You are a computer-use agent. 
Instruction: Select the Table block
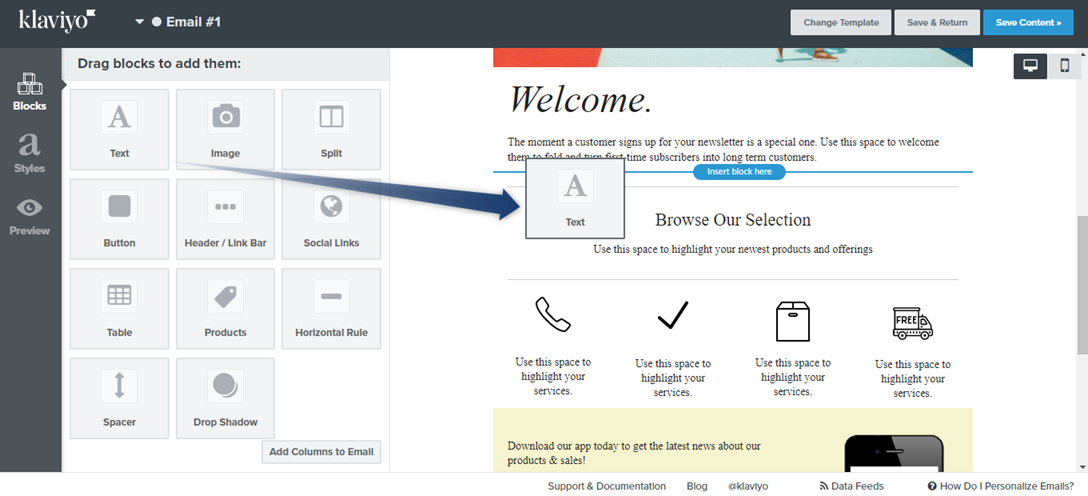(x=119, y=308)
